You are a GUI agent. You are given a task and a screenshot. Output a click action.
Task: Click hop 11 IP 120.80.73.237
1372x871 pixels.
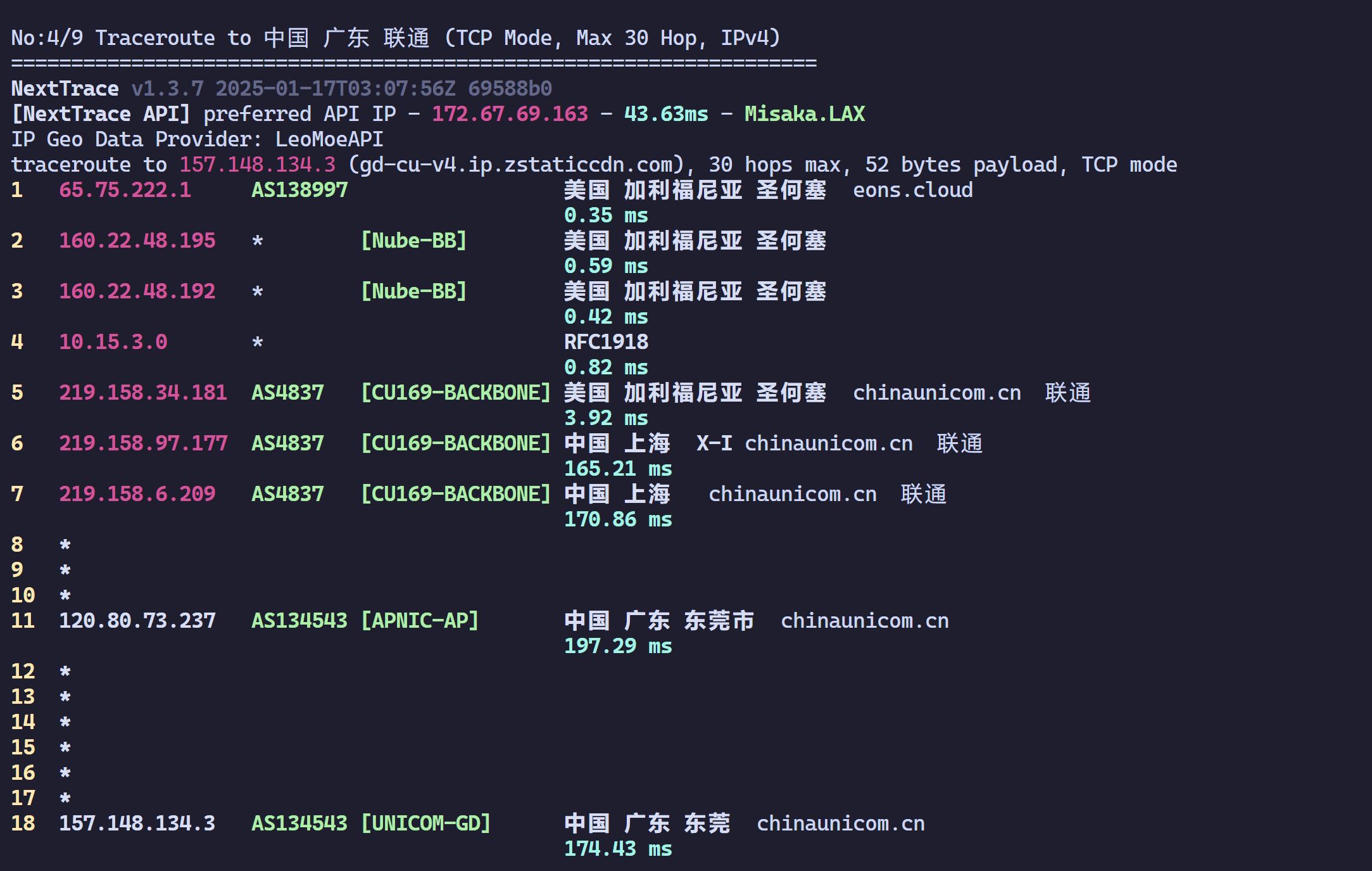137,621
